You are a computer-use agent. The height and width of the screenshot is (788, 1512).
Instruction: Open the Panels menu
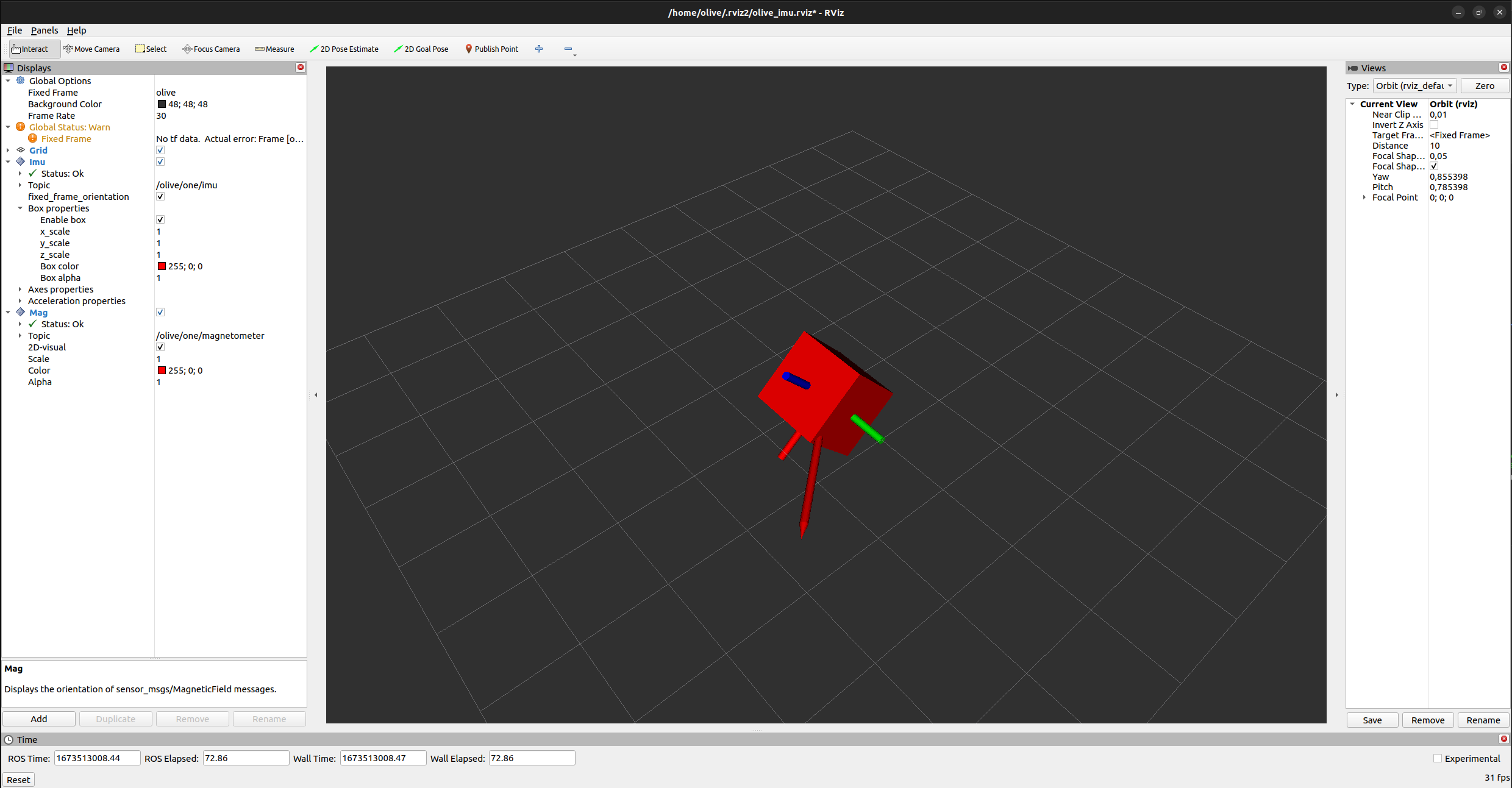pyautogui.click(x=45, y=30)
